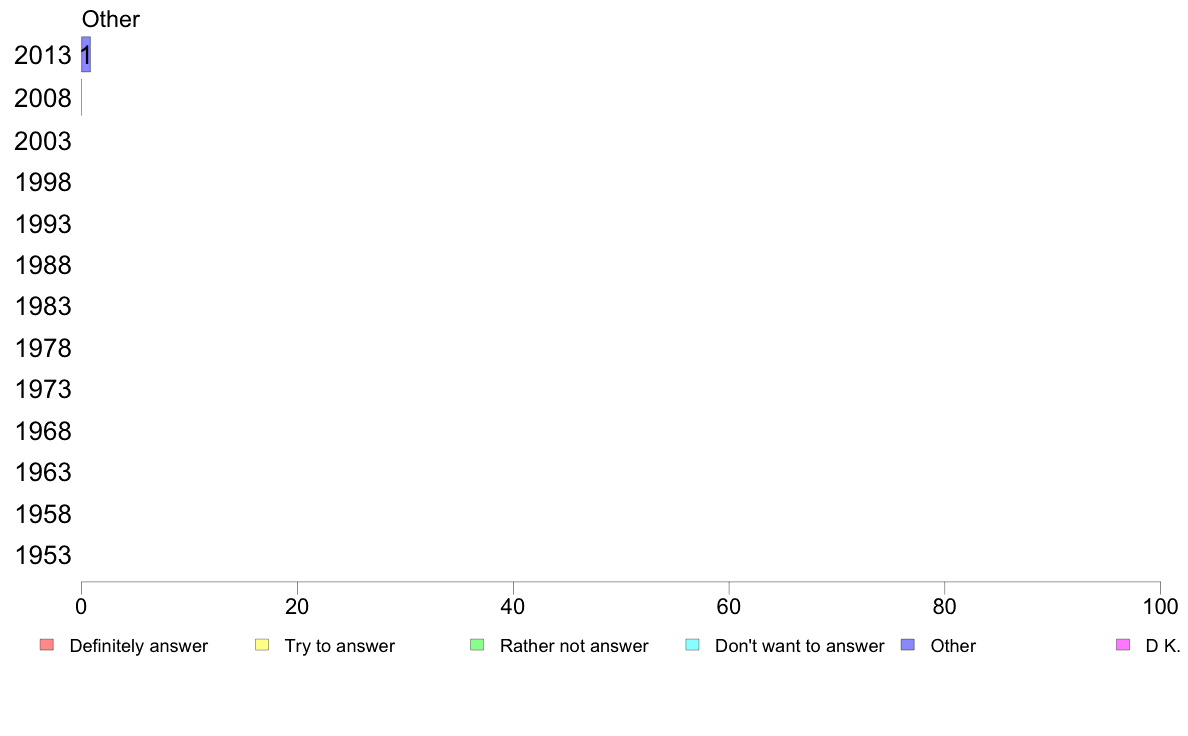
Task: Click the 1998 year label
Action: (42, 183)
